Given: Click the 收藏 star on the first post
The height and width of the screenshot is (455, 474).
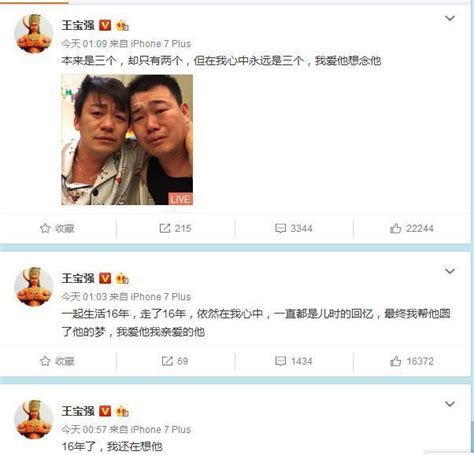Looking at the screenshot, I should tap(57, 228).
